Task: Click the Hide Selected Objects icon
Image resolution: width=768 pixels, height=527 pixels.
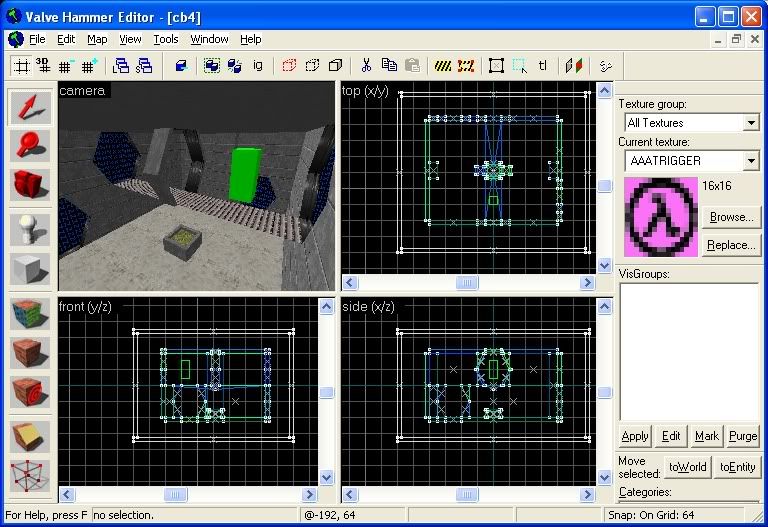Action: (x=289, y=66)
